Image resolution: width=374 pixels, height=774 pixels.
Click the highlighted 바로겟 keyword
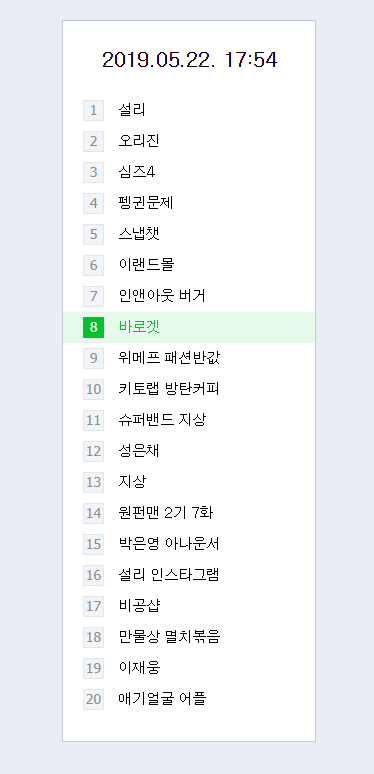139,327
